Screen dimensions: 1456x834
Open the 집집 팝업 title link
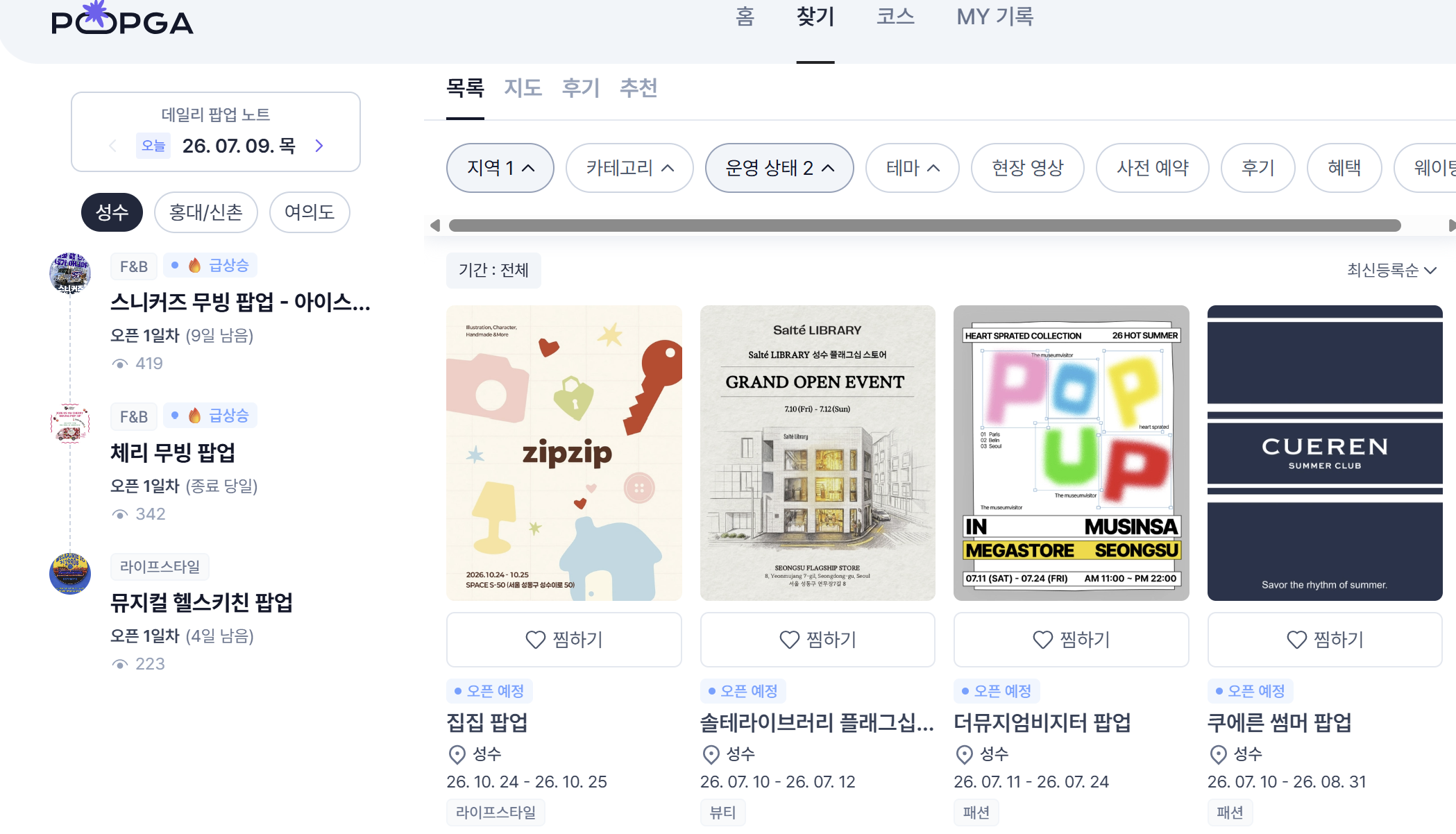(x=487, y=723)
